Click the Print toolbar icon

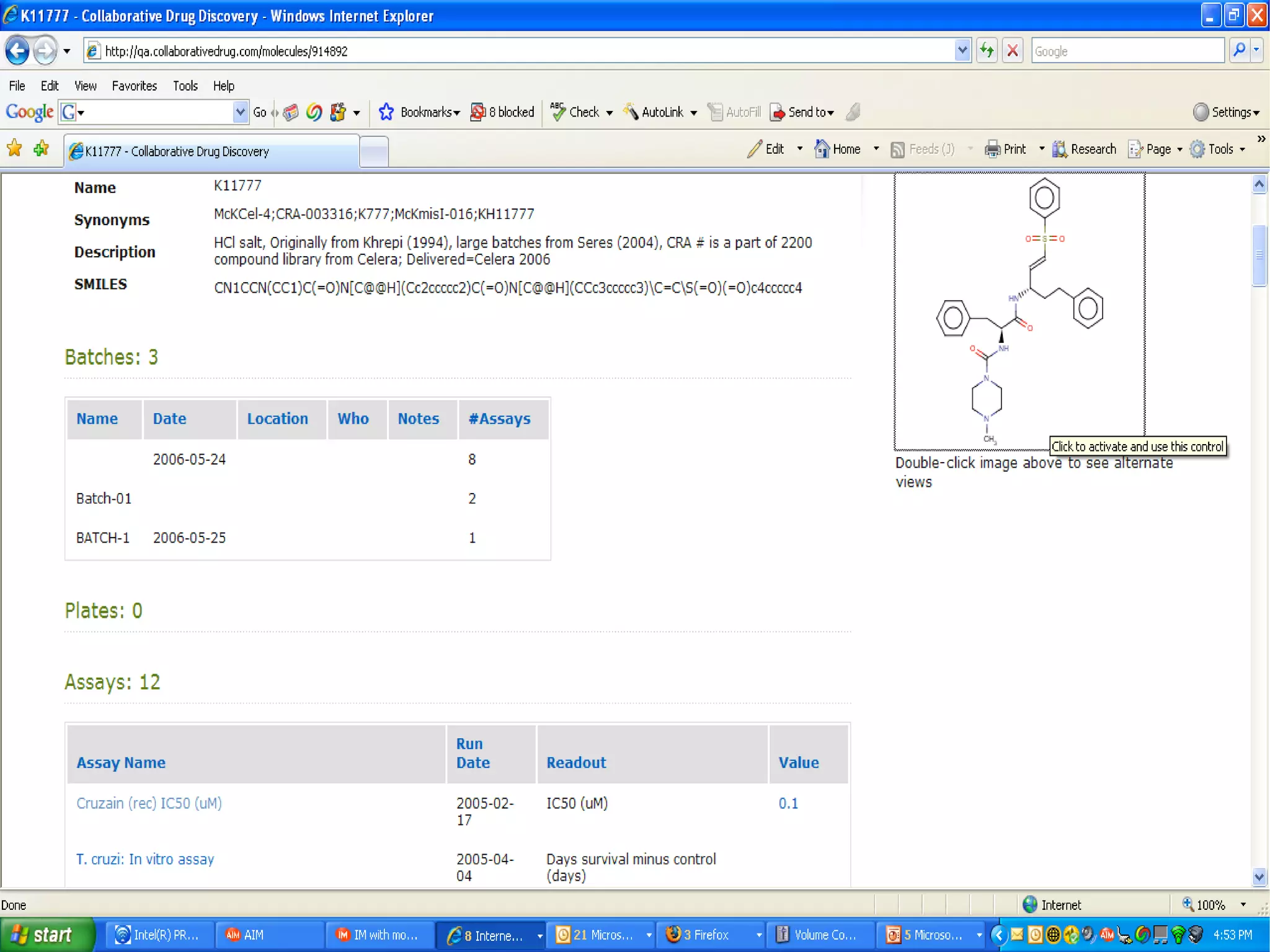point(993,149)
